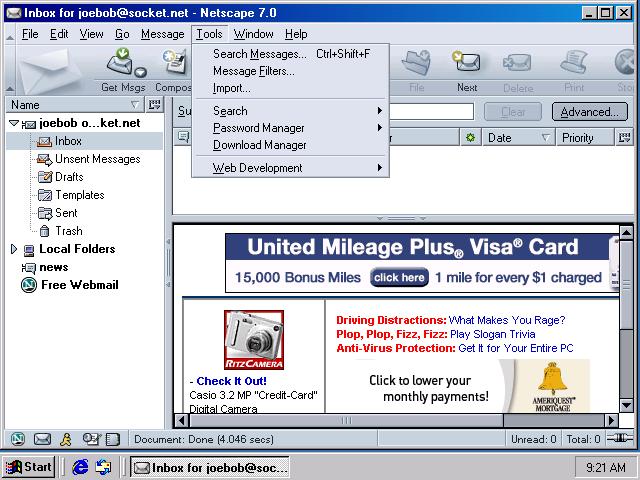Click the Ameriquest Mortgage bell ad

pyautogui.click(x=553, y=386)
